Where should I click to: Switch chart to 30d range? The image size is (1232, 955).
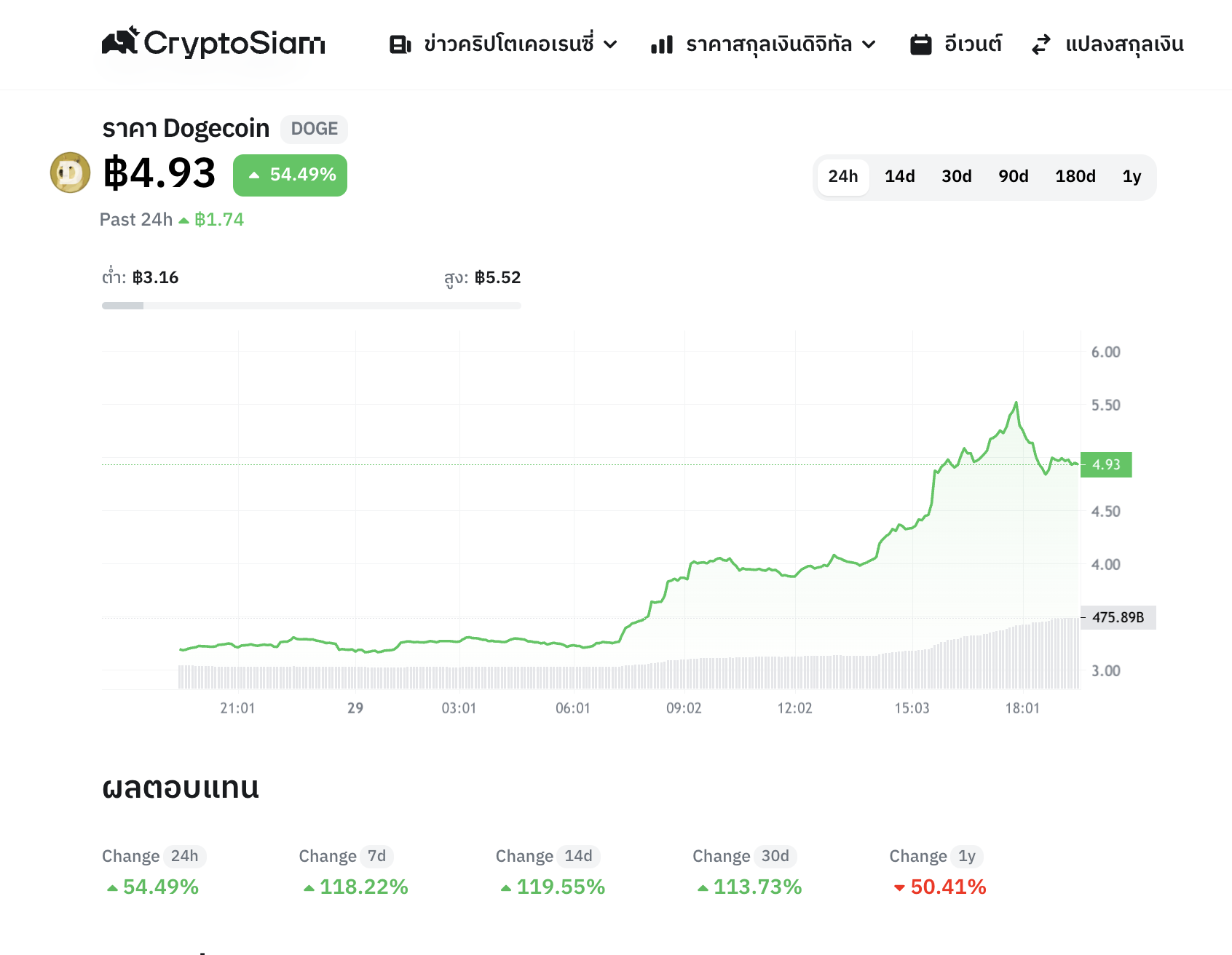[957, 177]
